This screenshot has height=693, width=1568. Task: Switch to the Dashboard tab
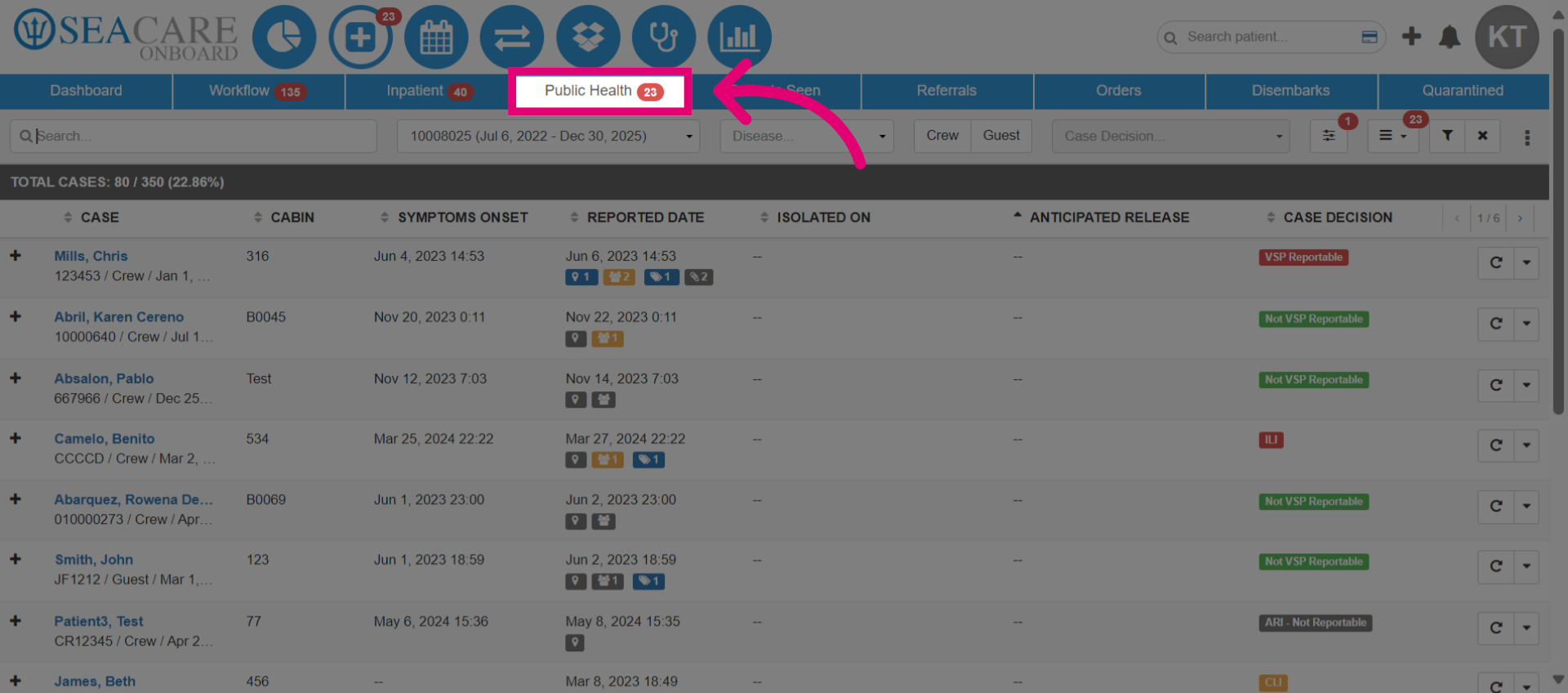86,91
